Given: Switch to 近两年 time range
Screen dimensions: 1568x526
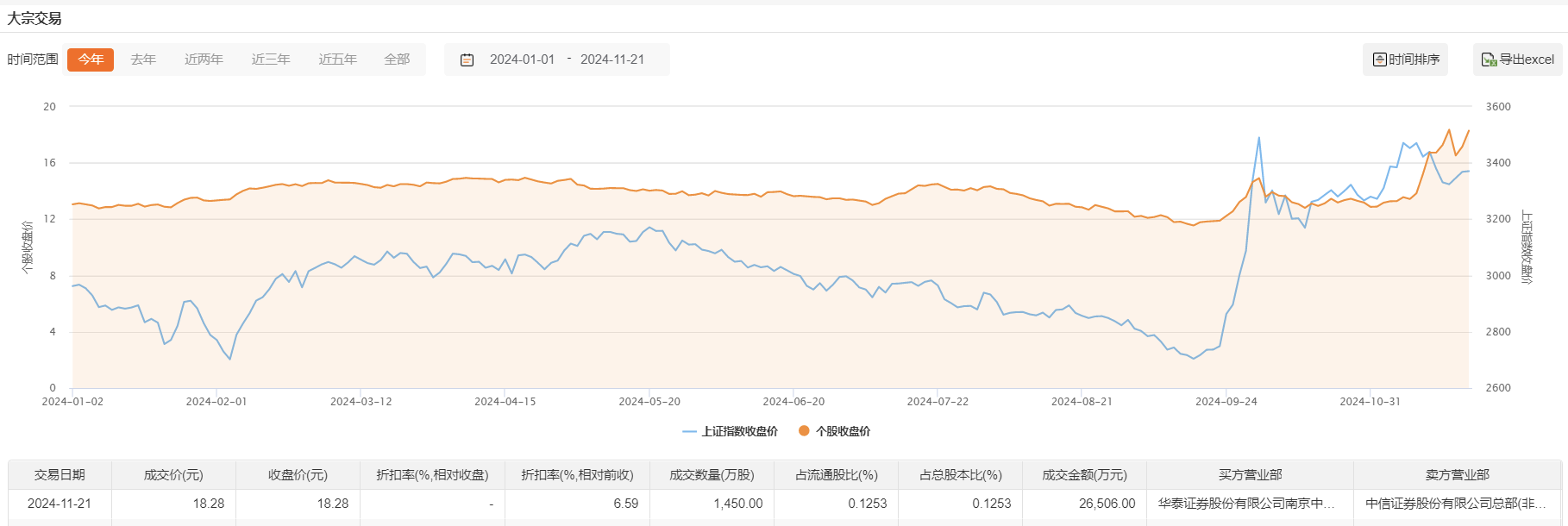Looking at the screenshot, I should (204, 59).
